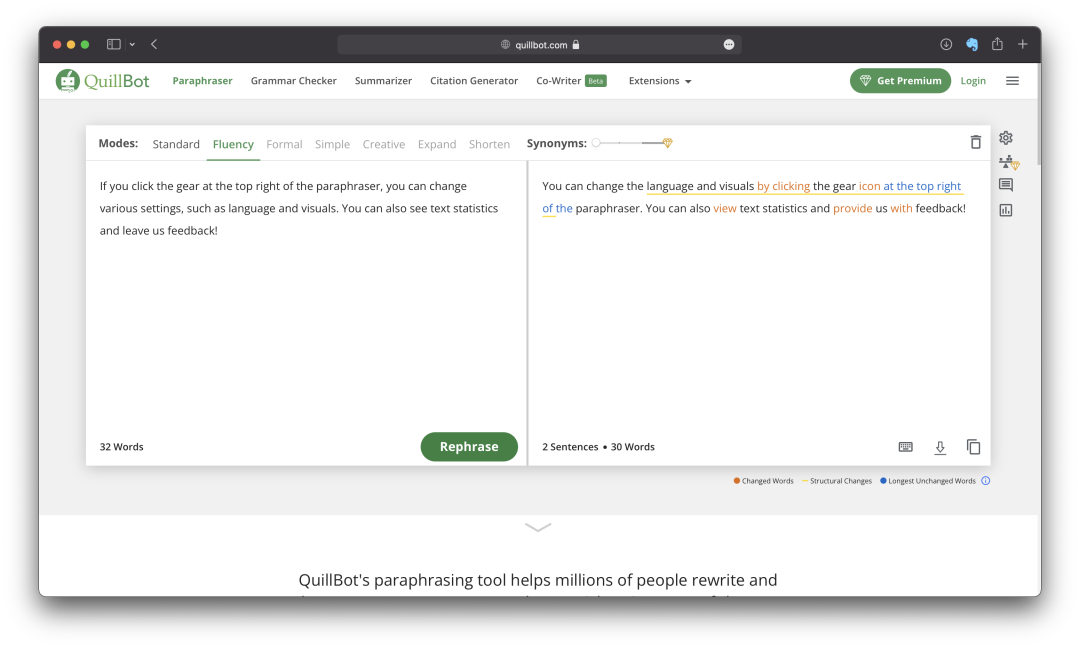The width and height of the screenshot is (1080, 648).
Task: Go back in Safari
Action: [154, 44]
